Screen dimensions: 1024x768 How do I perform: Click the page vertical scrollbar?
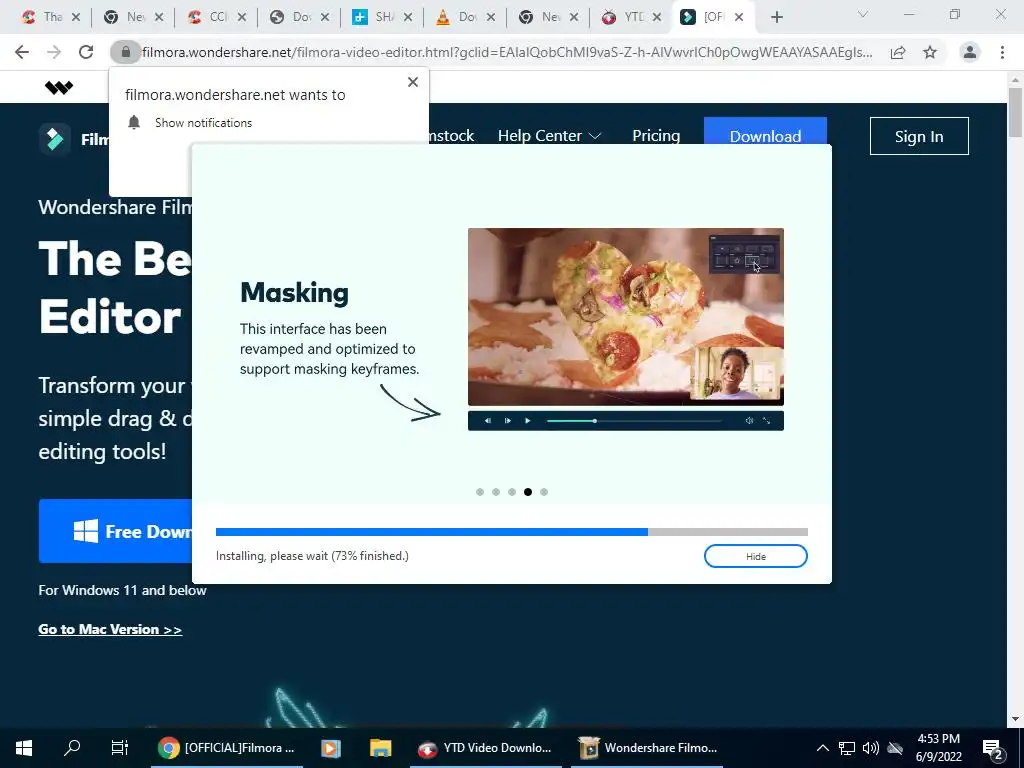click(1015, 112)
